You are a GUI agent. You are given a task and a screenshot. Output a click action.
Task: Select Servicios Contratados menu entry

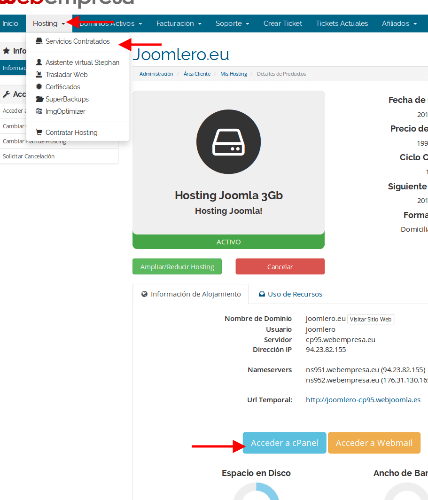point(77,41)
